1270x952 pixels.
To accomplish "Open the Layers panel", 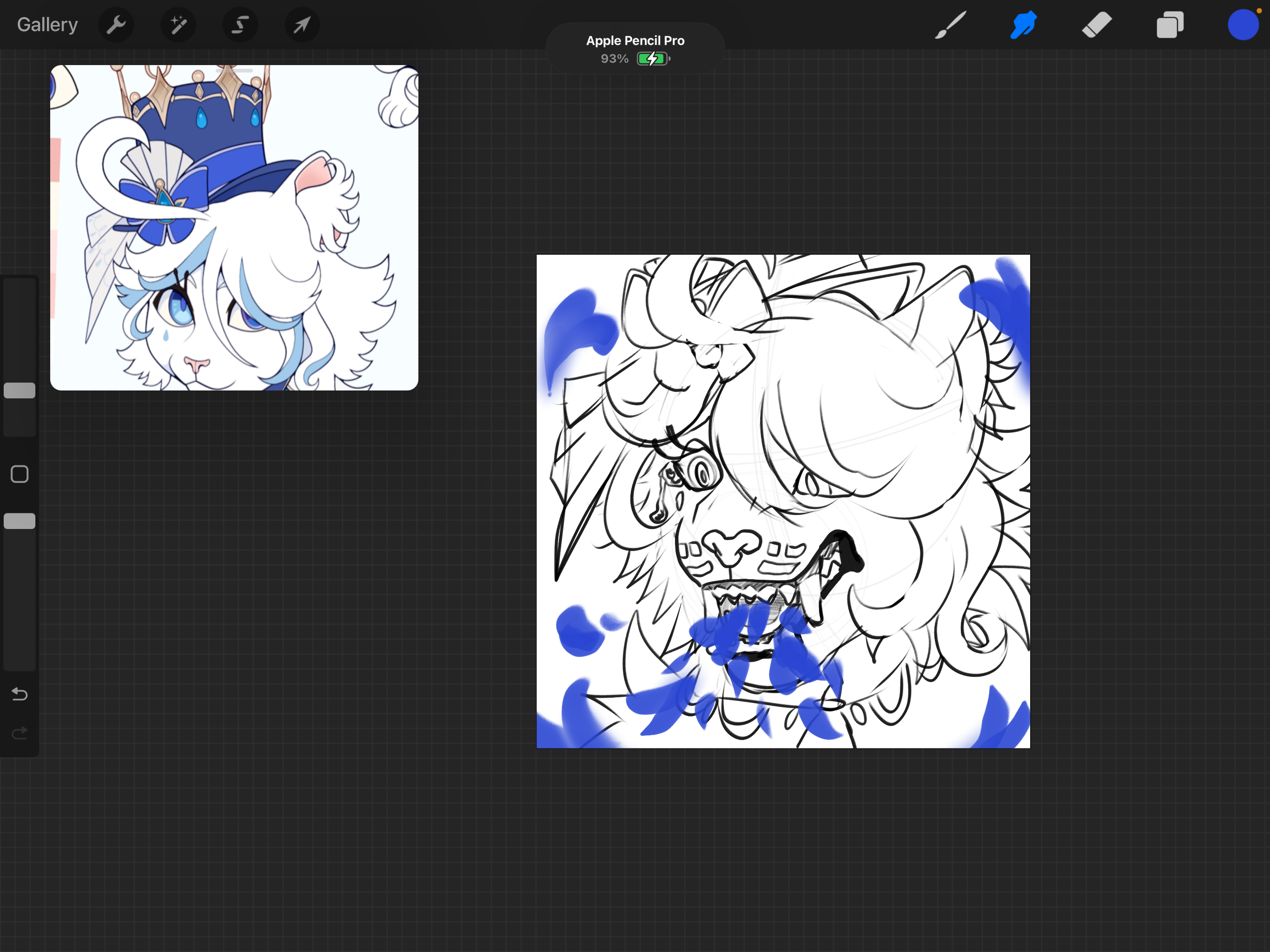I will (1170, 25).
